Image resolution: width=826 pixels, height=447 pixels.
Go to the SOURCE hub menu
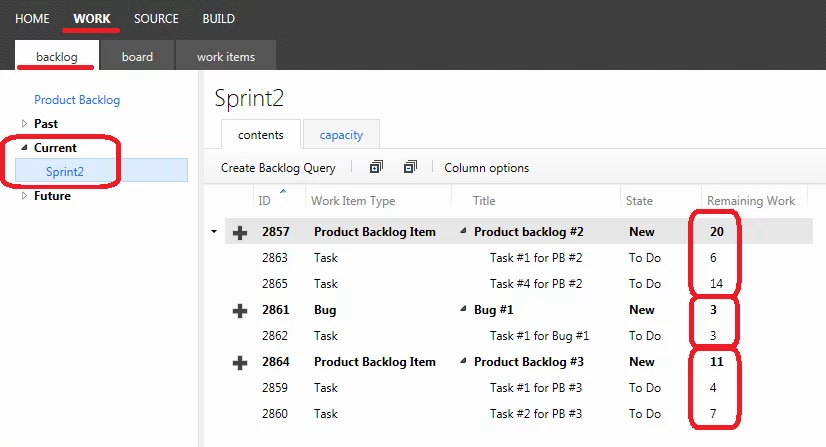pos(156,19)
